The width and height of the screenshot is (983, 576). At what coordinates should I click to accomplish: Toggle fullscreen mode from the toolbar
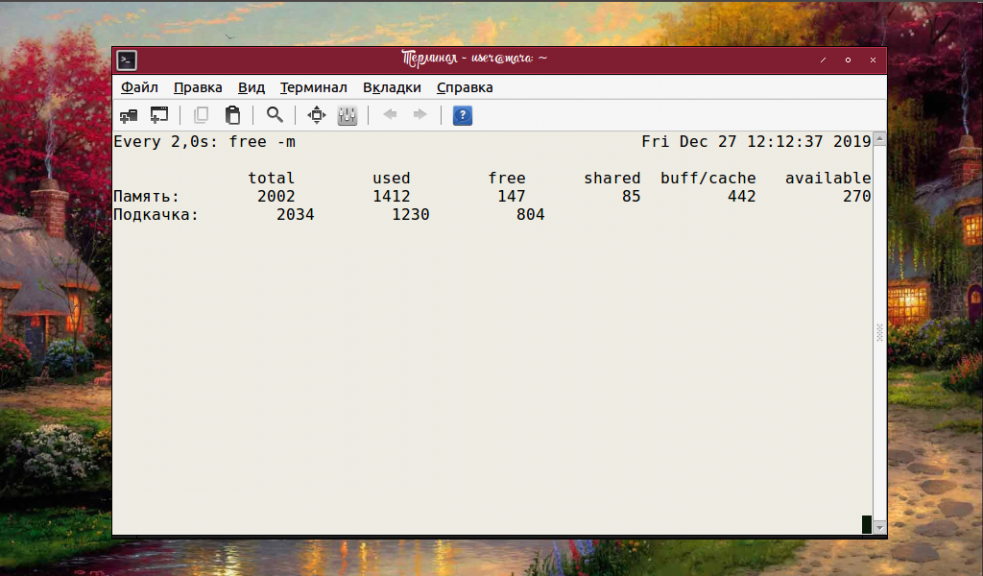click(317, 115)
